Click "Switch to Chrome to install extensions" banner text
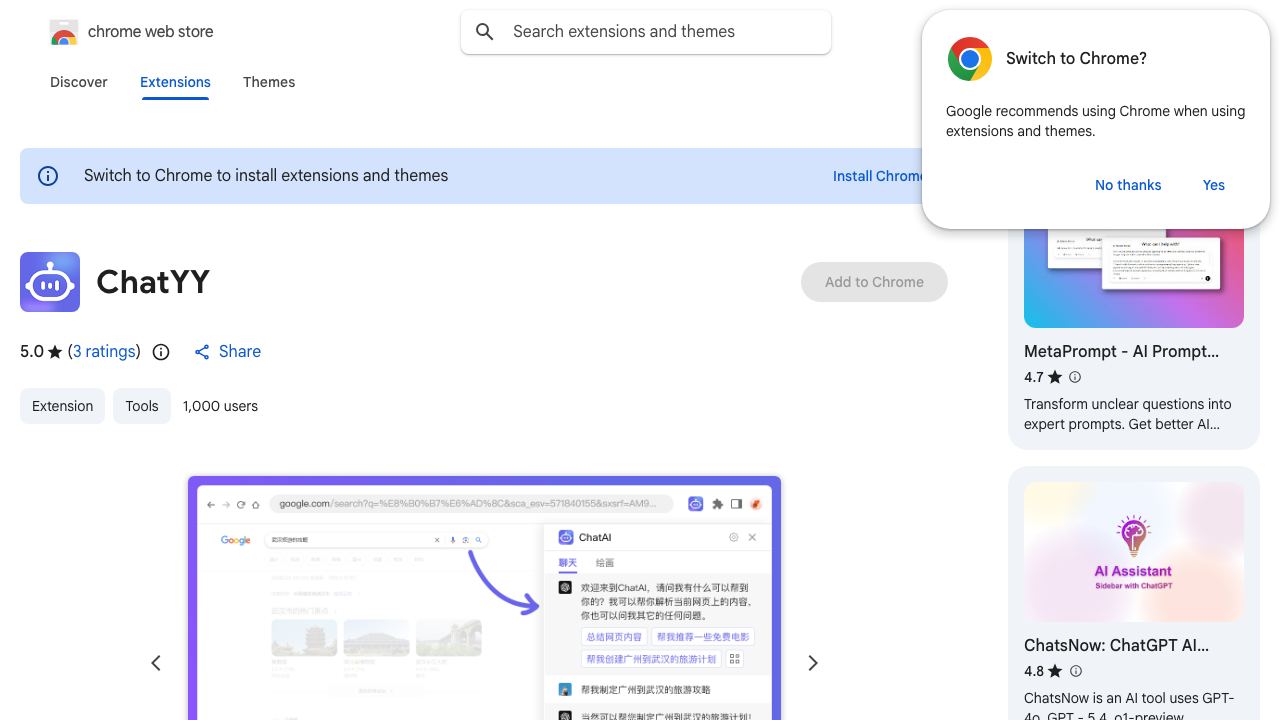This screenshot has width=1280, height=720. (266, 176)
